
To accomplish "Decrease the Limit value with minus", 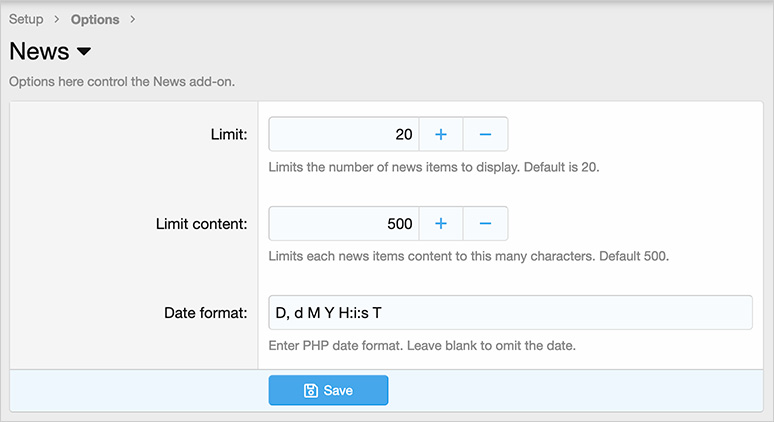I will [485, 134].
